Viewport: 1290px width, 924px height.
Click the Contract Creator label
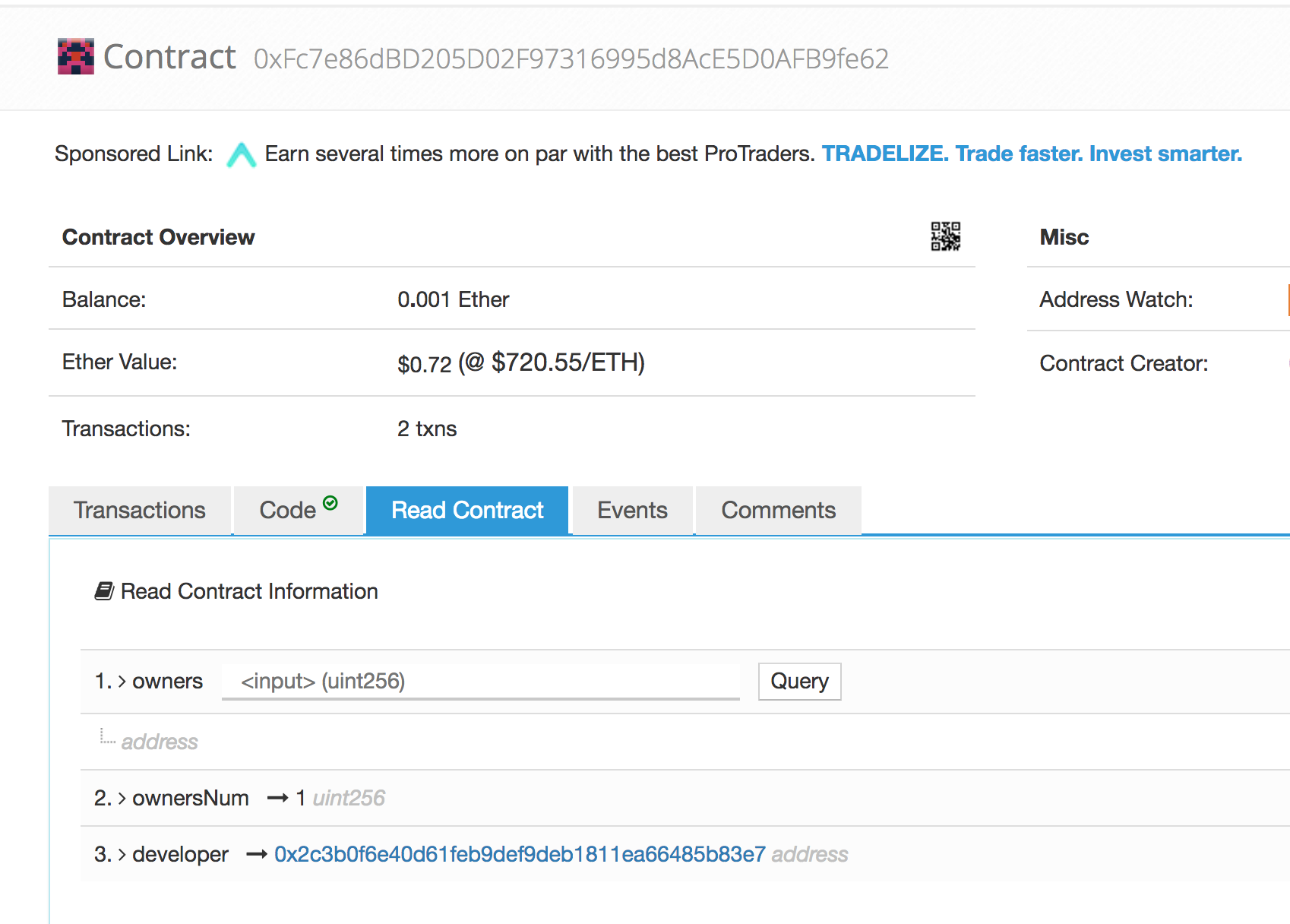point(1124,363)
